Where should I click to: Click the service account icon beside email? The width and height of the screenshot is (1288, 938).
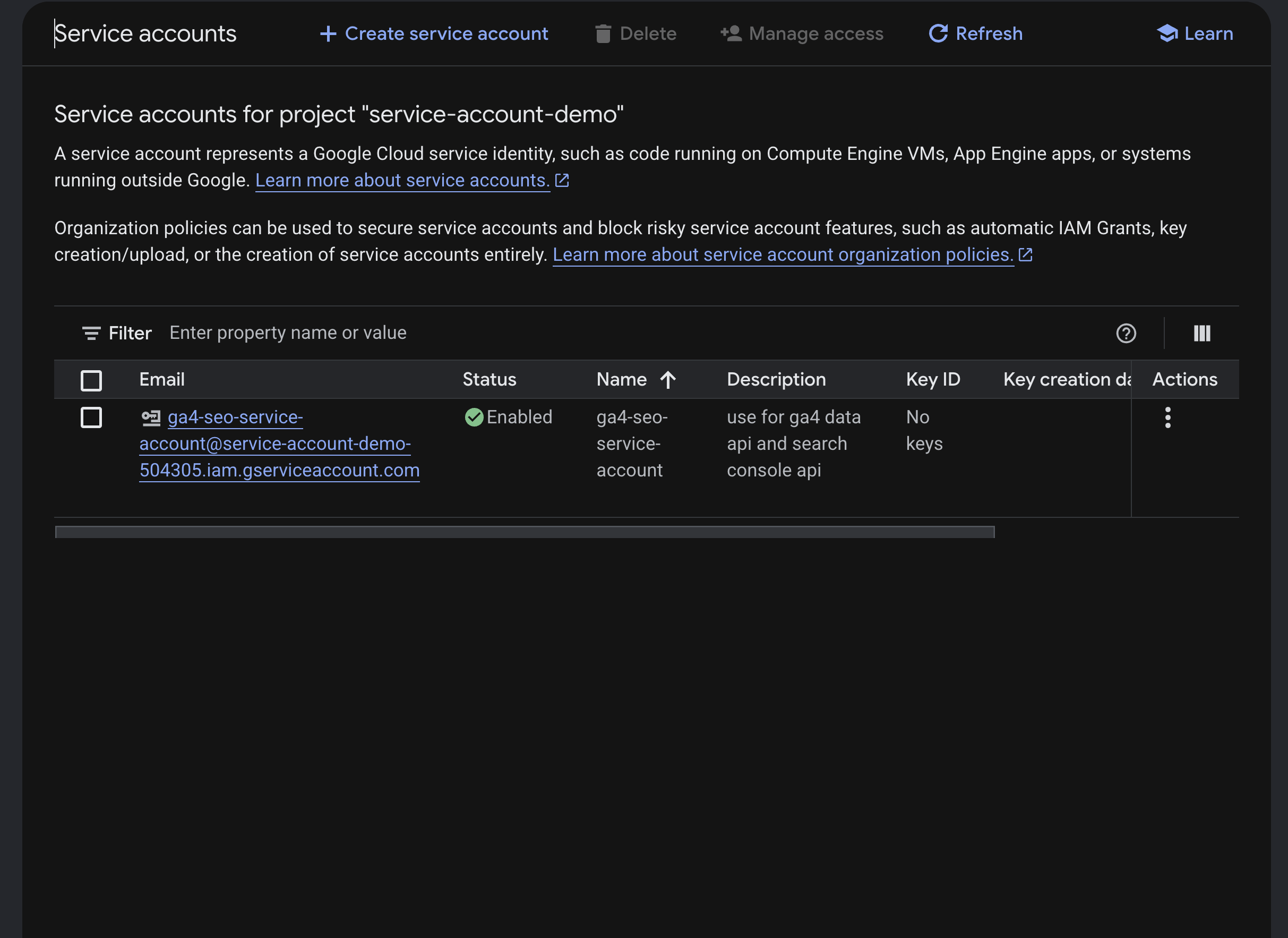pos(151,418)
